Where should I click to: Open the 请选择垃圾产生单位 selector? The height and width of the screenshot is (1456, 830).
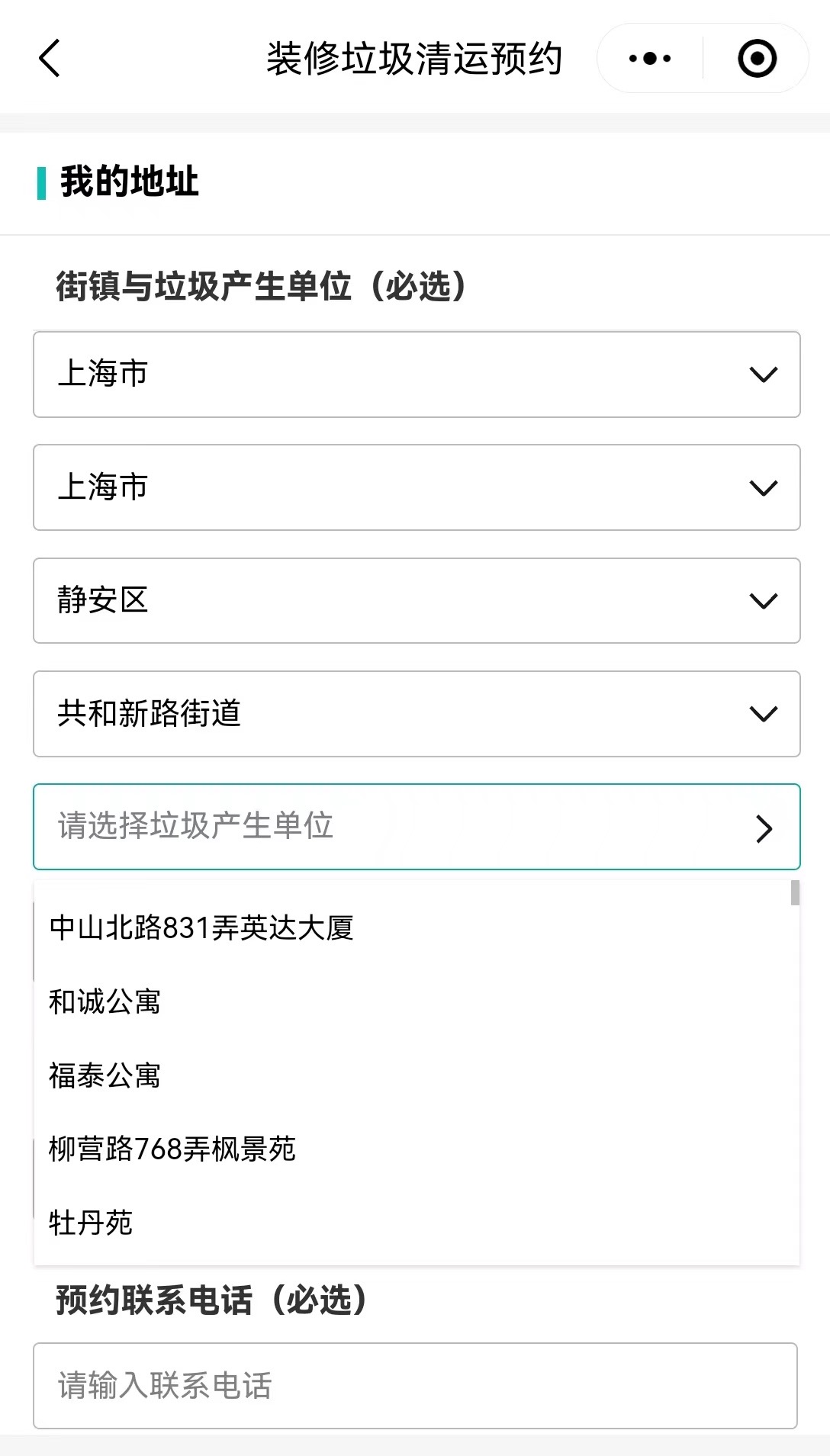(x=417, y=827)
